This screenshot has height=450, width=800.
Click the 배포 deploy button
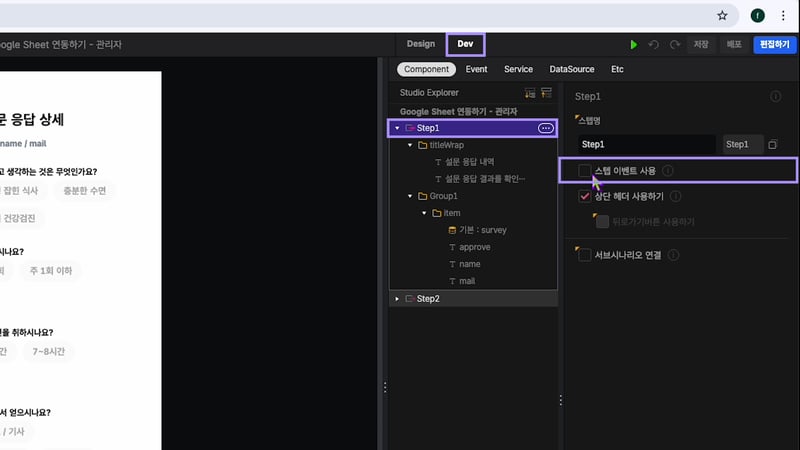pos(734,44)
